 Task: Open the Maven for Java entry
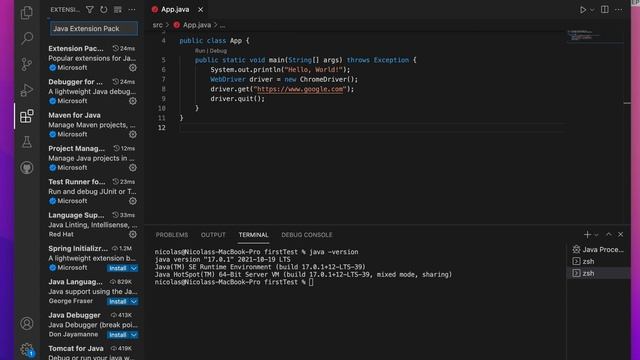pyautogui.click(x=93, y=125)
